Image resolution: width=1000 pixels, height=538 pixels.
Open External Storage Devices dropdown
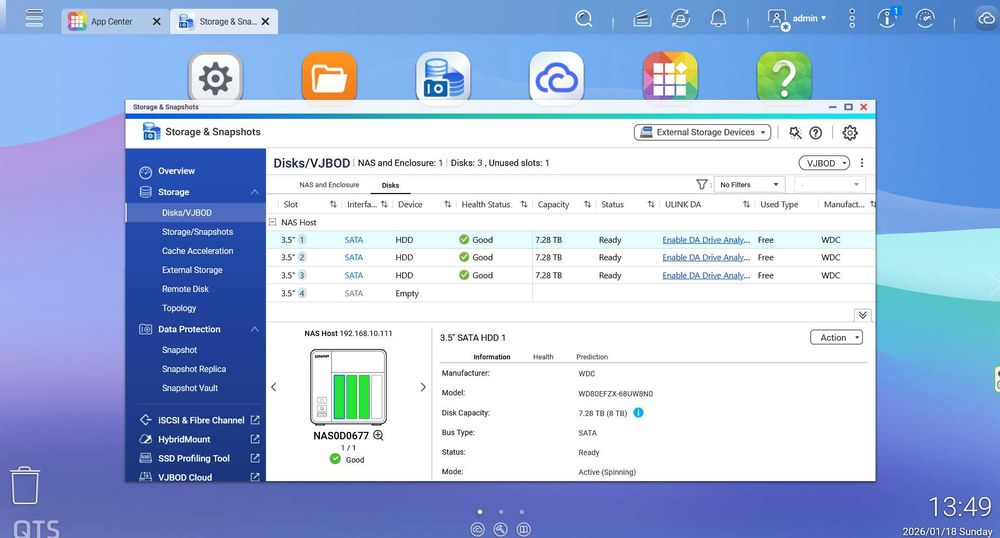(x=702, y=133)
